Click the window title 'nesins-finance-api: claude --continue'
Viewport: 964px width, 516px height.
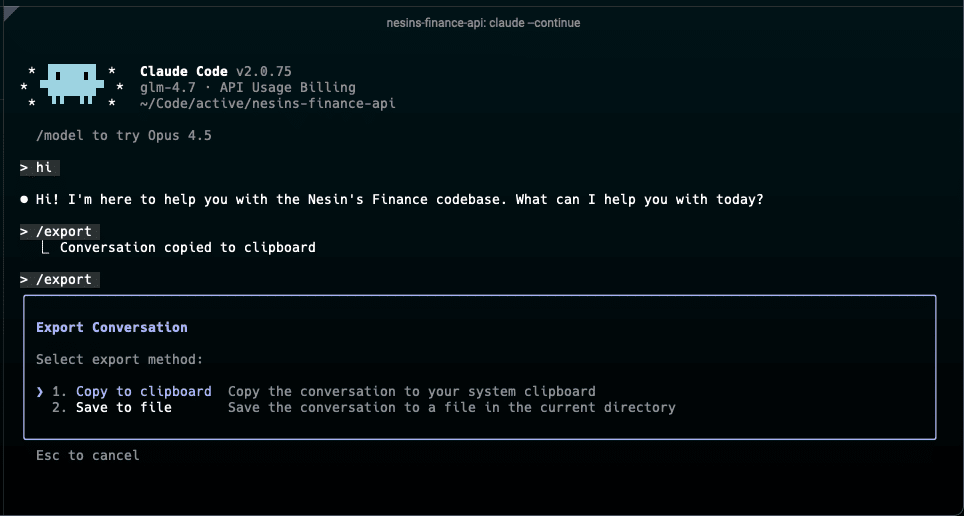point(482,22)
